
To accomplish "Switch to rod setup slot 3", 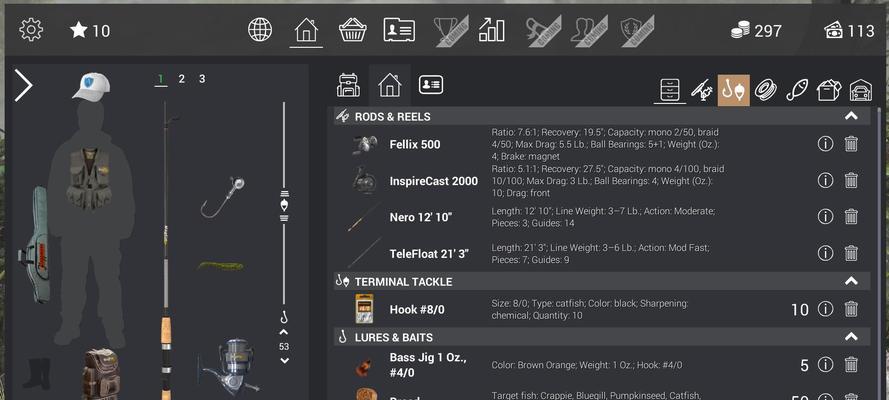I will point(202,79).
